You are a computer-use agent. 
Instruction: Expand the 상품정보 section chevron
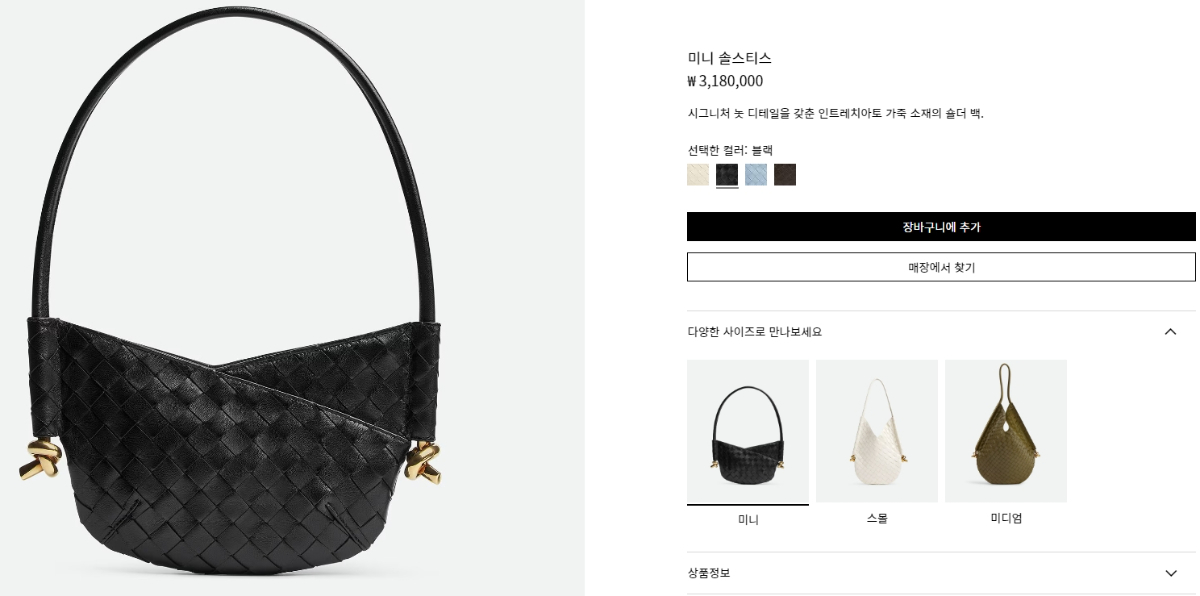(x=1171, y=573)
